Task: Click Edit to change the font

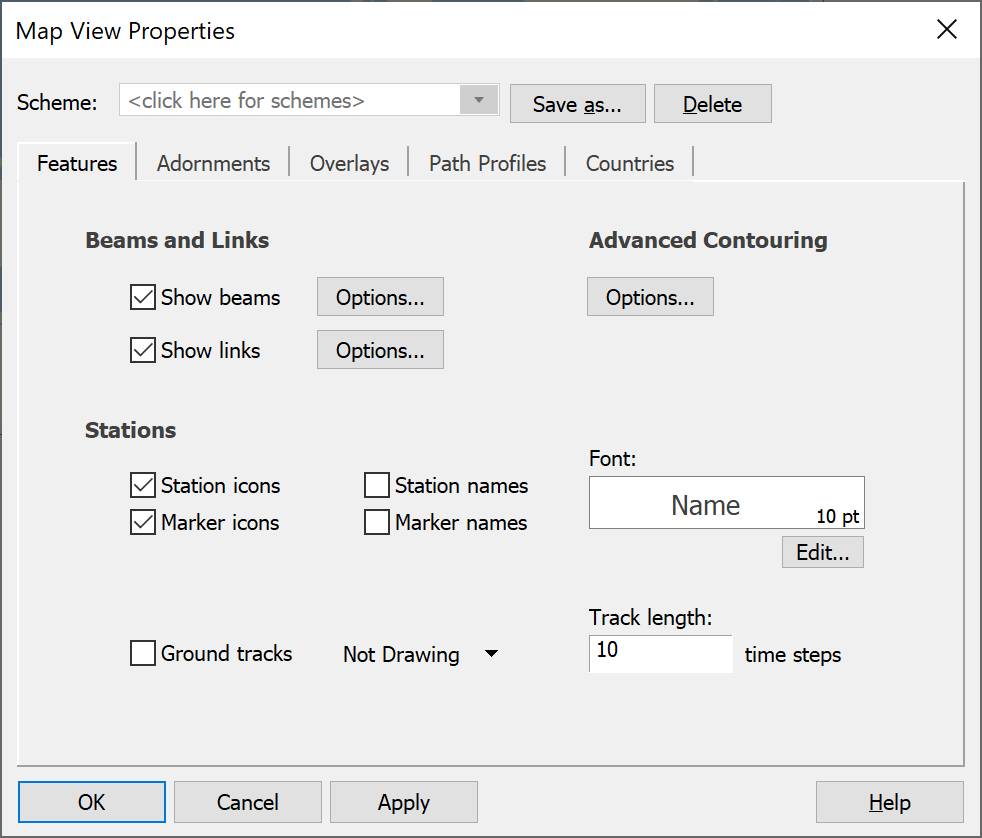Action: point(822,552)
